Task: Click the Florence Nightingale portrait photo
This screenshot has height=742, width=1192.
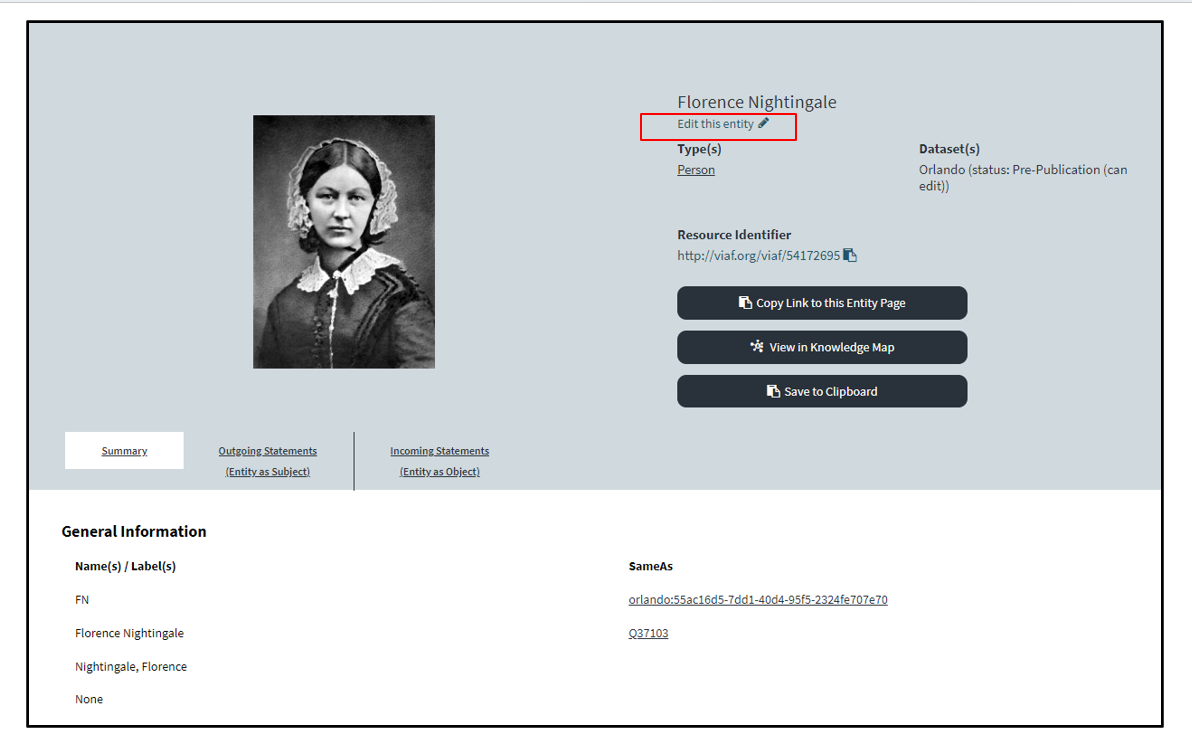Action: click(343, 241)
